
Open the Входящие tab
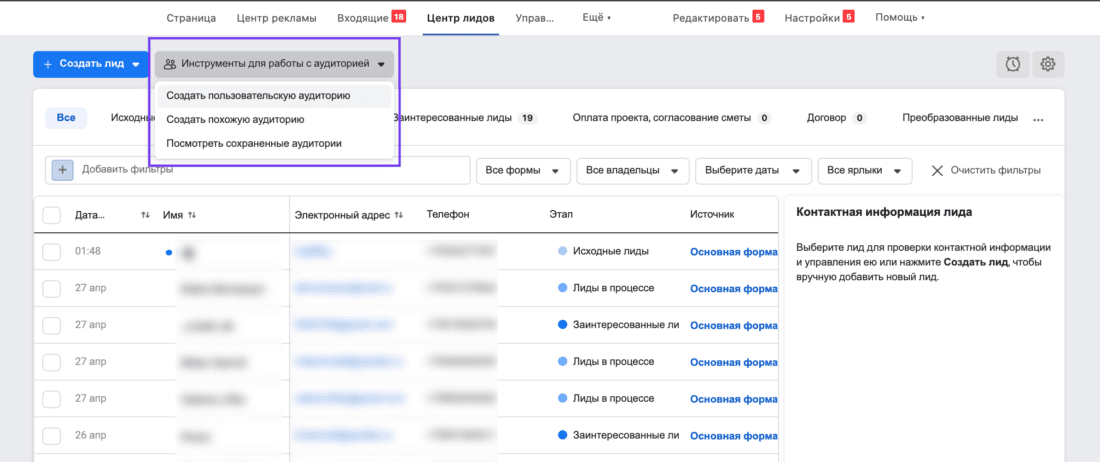(371, 18)
